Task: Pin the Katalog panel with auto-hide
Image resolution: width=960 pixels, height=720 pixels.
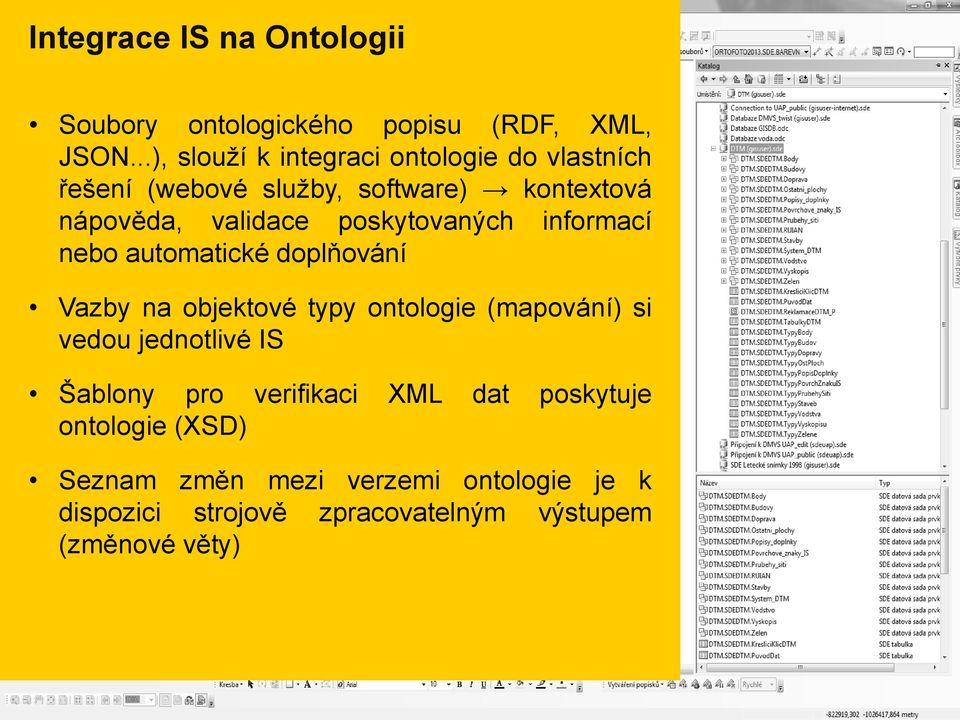Action: click(937, 66)
